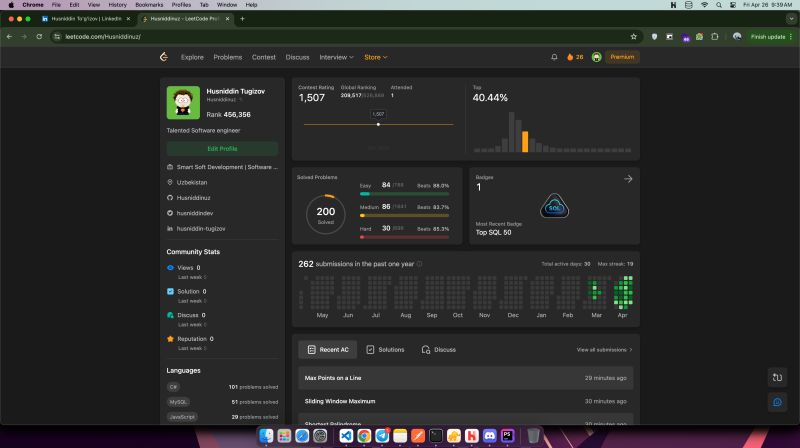
Task: Click the Medium problems progress bar
Action: point(404,215)
